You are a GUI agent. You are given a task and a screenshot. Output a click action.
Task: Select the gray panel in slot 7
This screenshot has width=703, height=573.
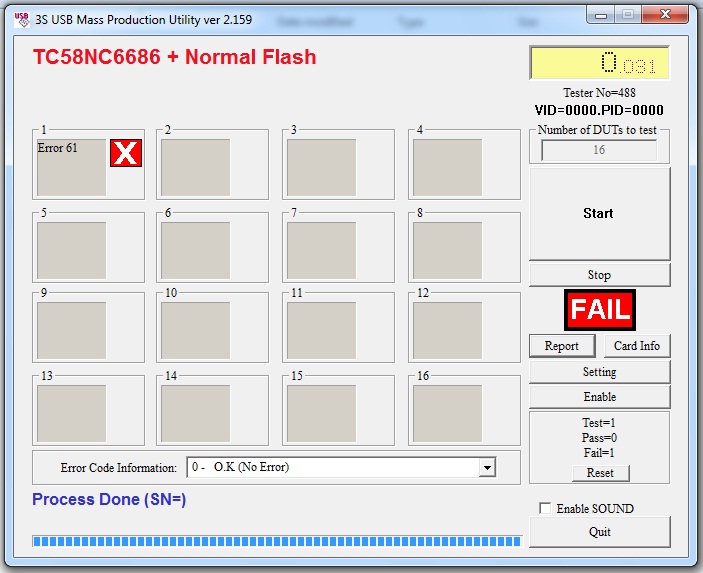coord(321,250)
